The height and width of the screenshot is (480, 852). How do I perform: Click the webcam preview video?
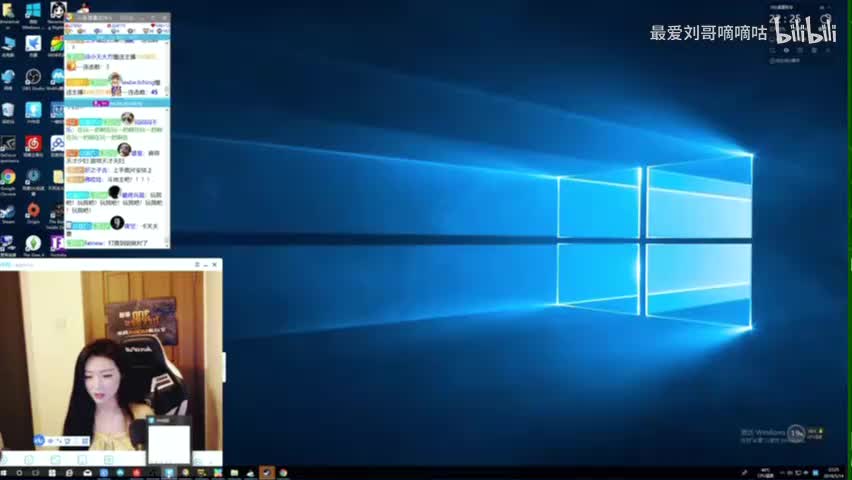tap(111, 360)
